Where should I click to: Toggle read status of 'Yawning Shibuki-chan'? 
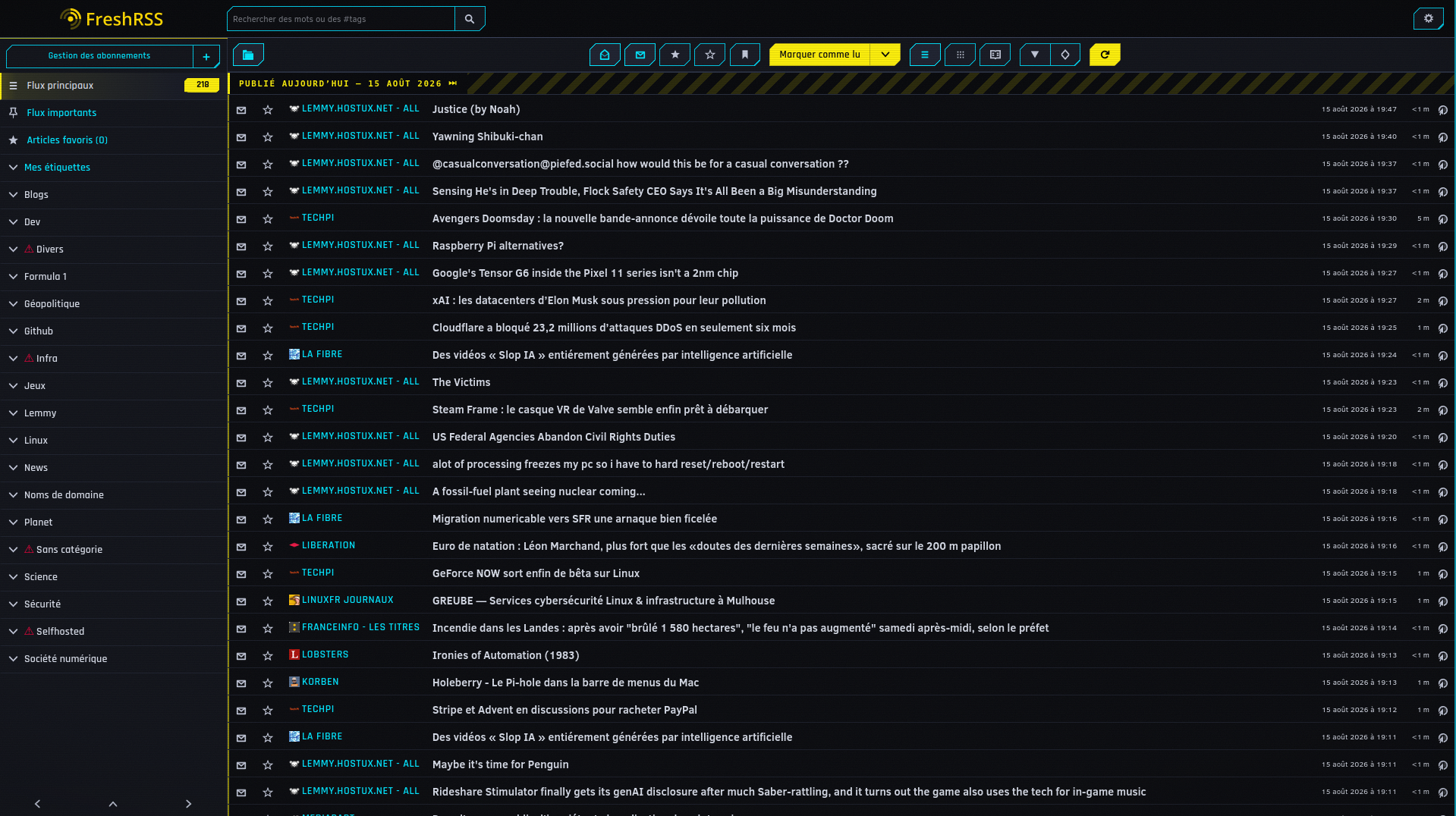pyautogui.click(x=241, y=137)
